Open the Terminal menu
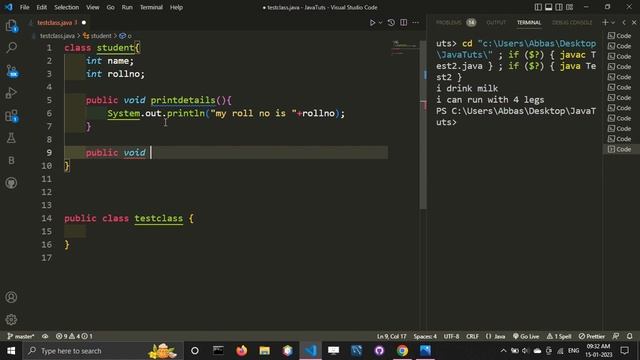This screenshot has height=360, width=640. click(x=151, y=7)
